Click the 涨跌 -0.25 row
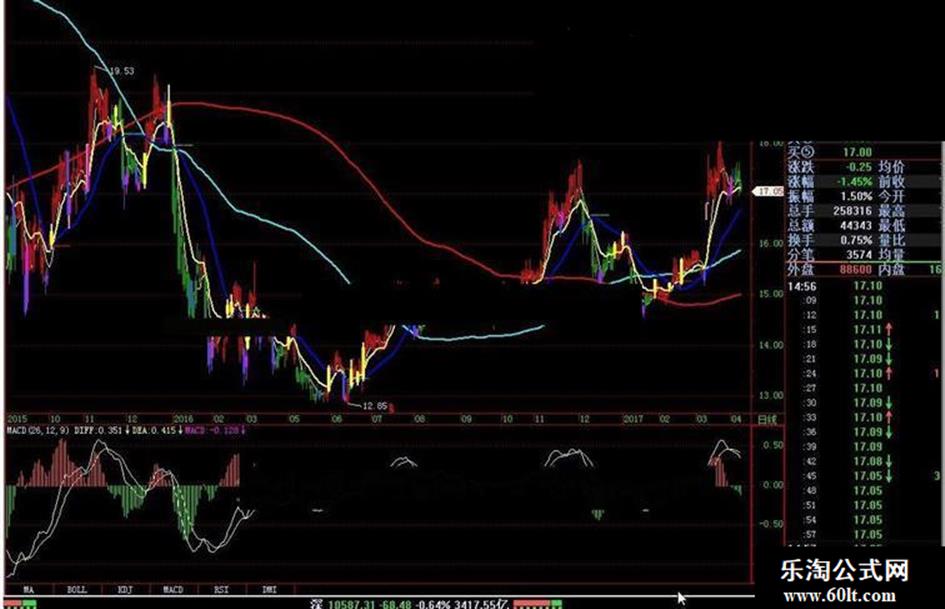The image size is (945, 609). pyautogui.click(x=830, y=167)
